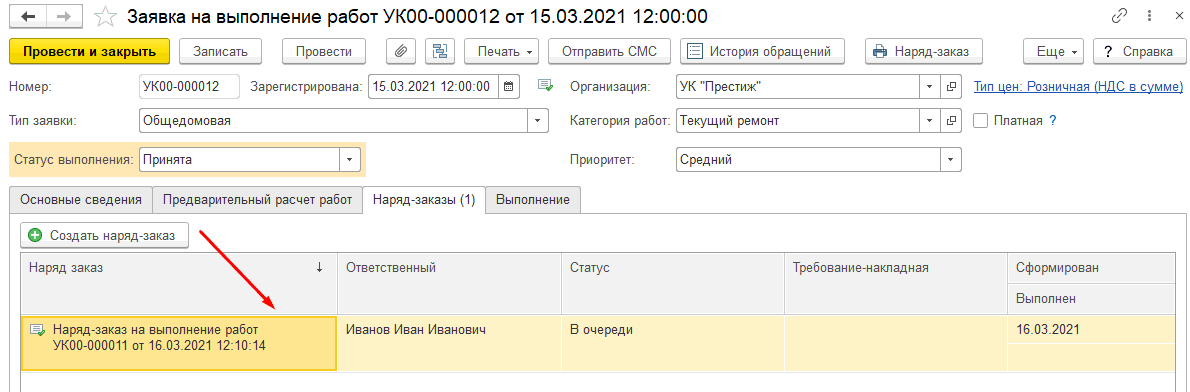Image resolution: width=1190 pixels, height=392 pixels.
Task: Click the Зарегистрирована date field
Action: coord(434,86)
